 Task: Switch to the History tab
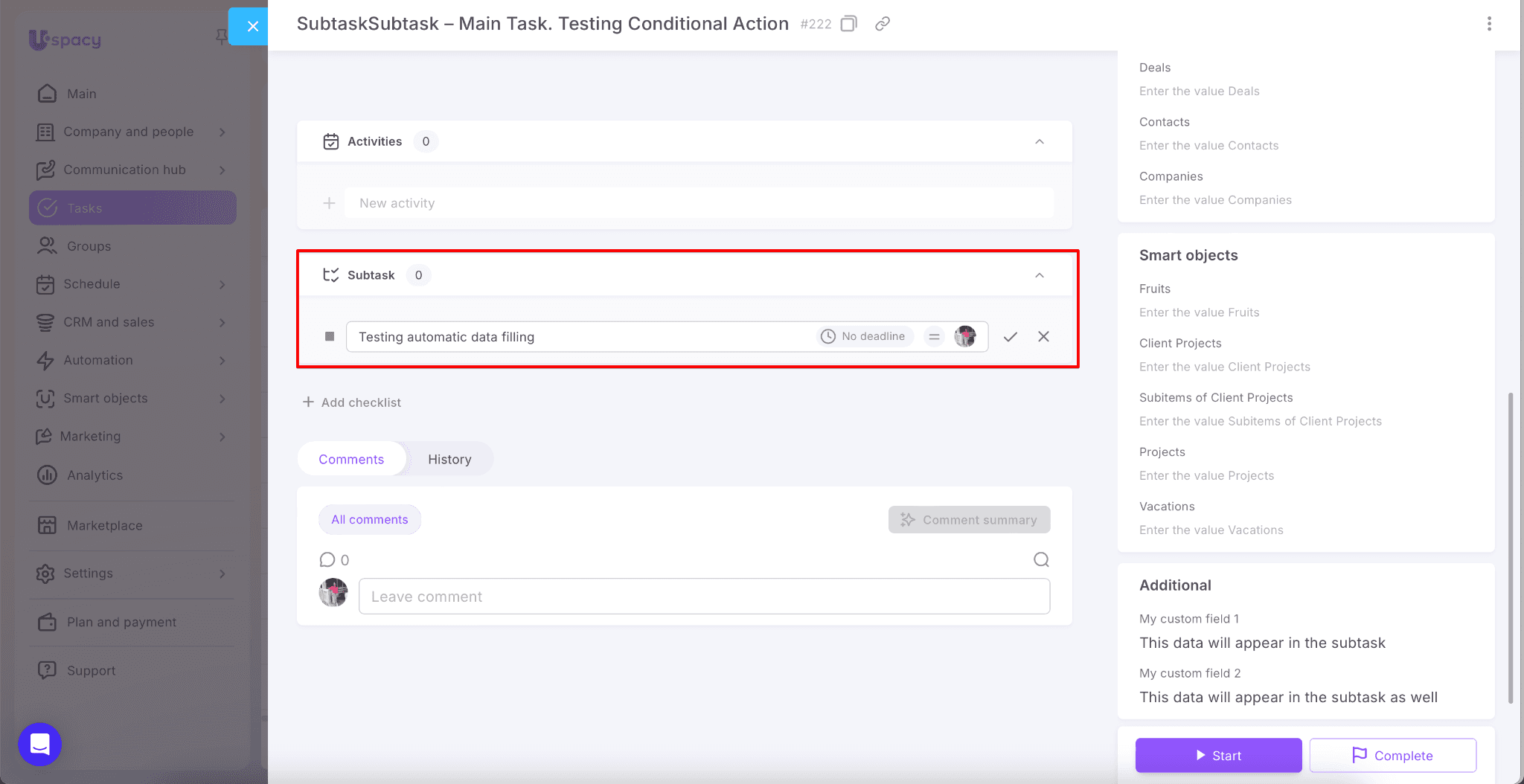point(449,459)
